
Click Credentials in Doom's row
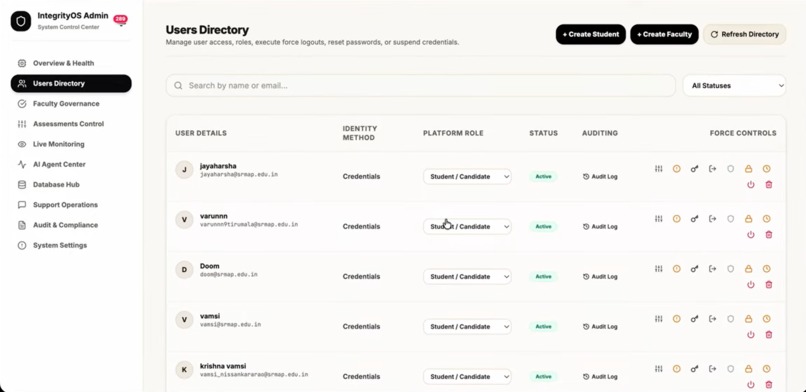pos(361,276)
